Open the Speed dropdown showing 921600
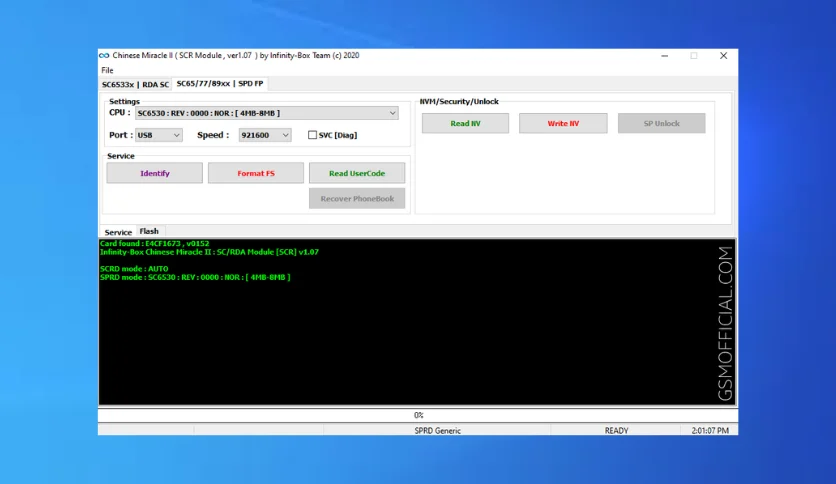836x484 pixels. pos(264,135)
